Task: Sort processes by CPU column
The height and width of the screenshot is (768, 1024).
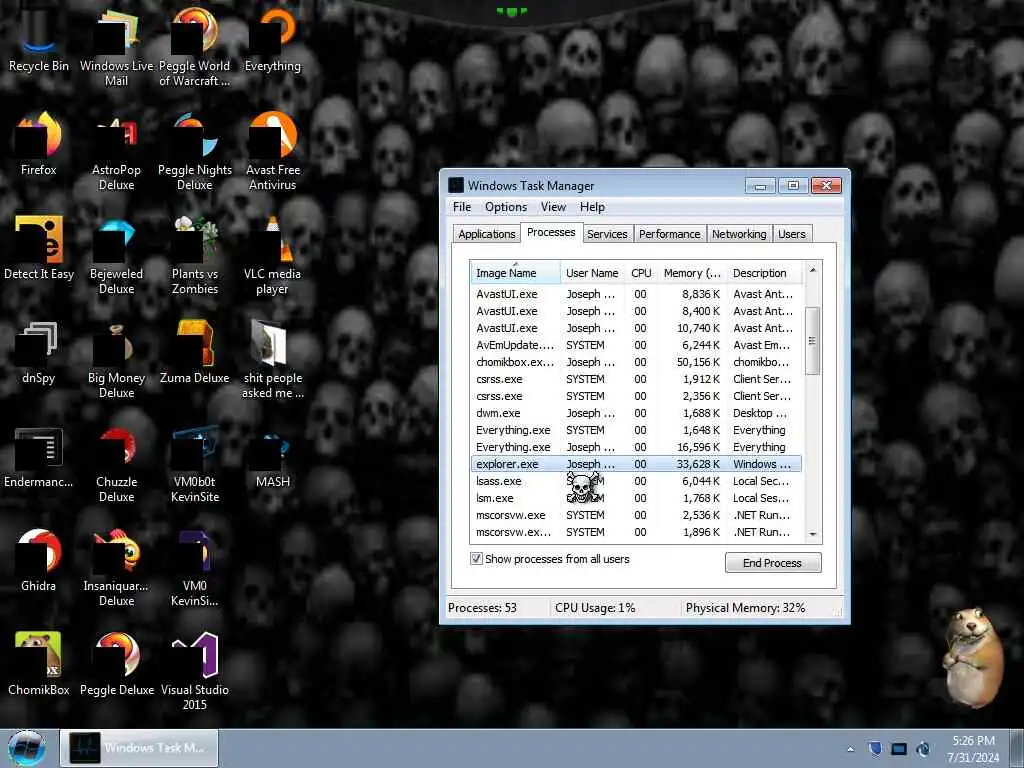Action: [641, 273]
